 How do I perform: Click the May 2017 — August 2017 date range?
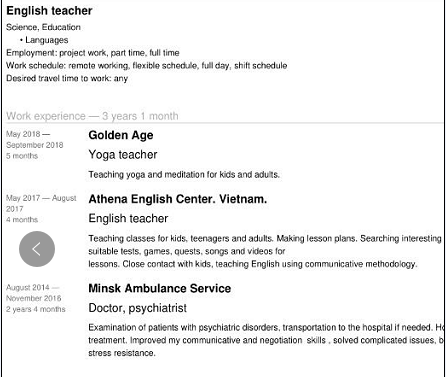(x=41, y=203)
